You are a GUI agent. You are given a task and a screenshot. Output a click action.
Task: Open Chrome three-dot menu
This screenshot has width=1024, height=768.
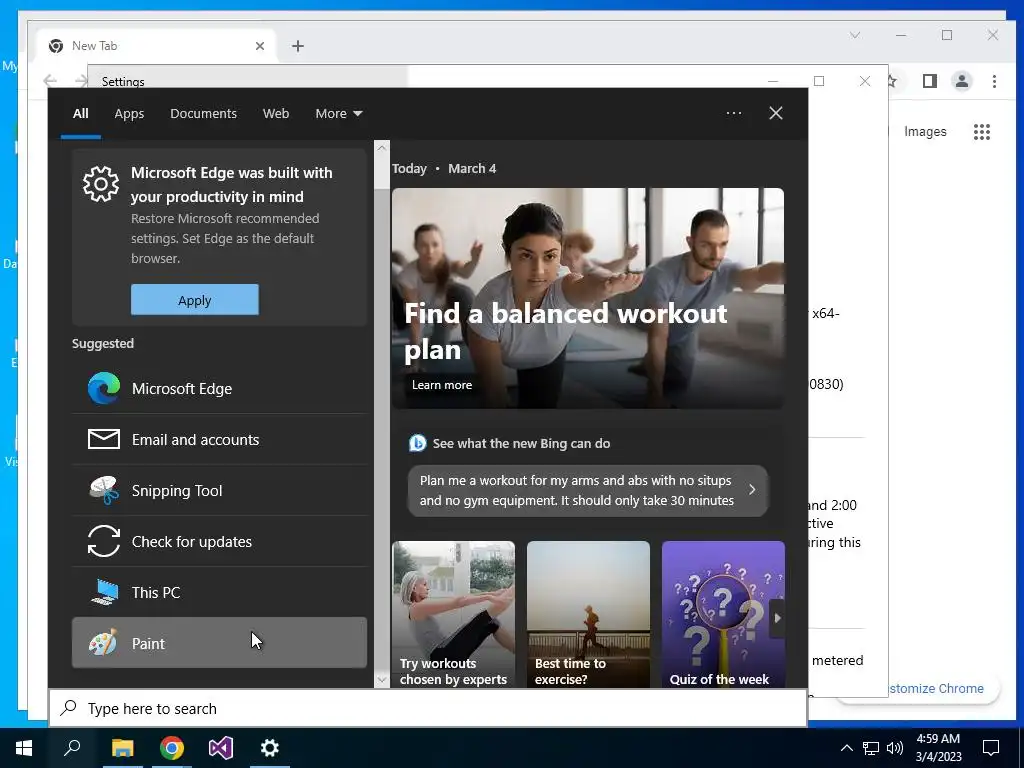[x=994, y=81]
